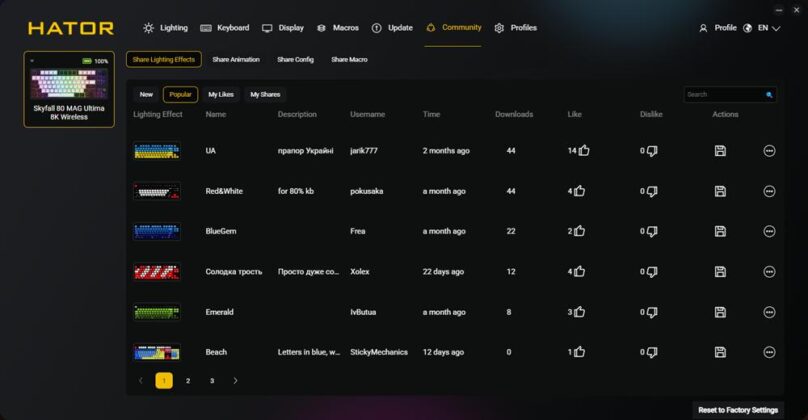This screenshot has height=420, width=808.
Task: Like the Emerald lighting effect
Action: coord(580,312)
